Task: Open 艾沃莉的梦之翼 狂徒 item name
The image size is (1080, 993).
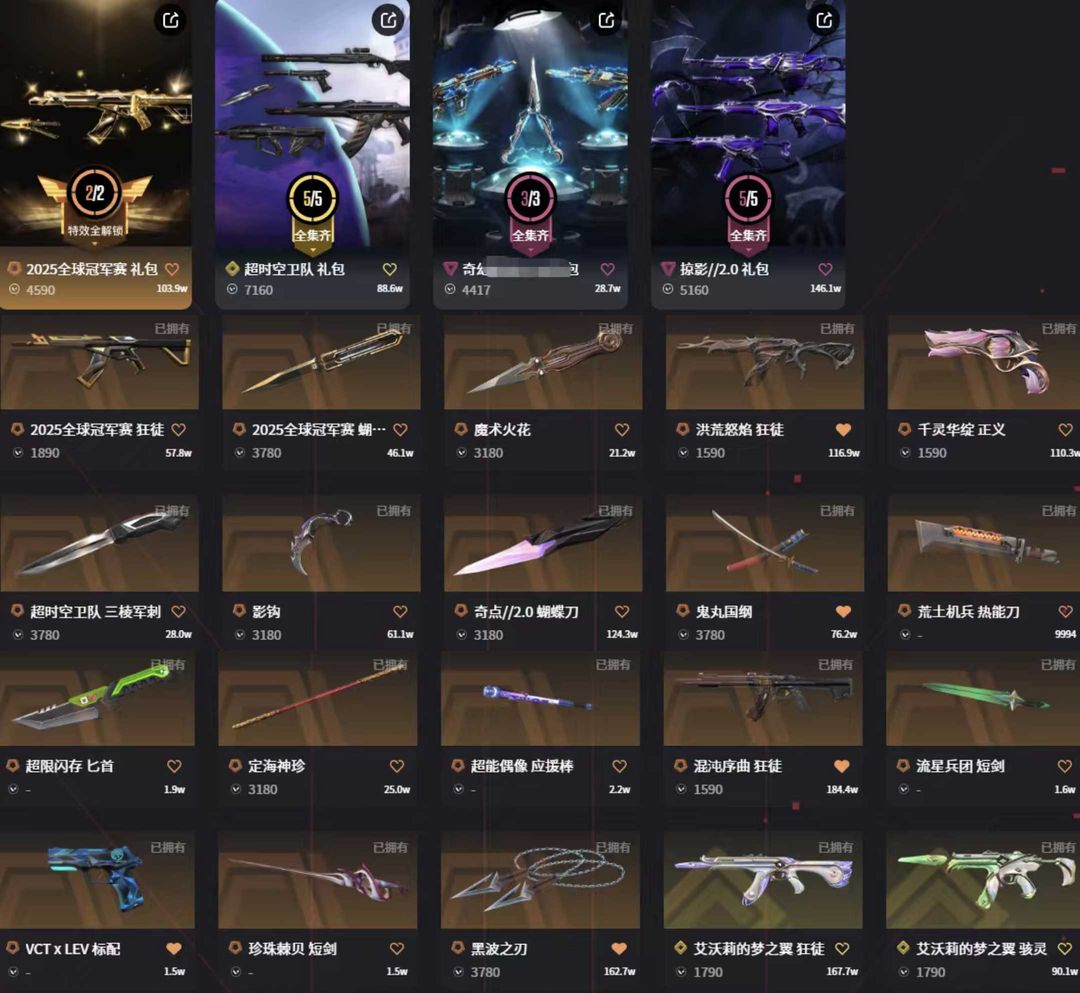Action: click(758, 949)
